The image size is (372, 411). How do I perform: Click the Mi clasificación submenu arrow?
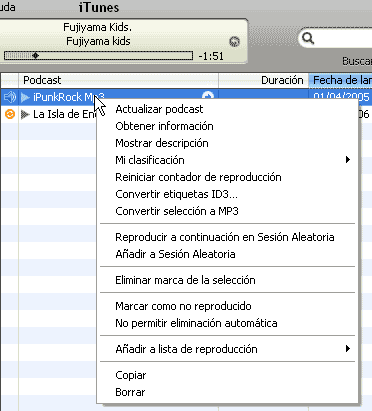click(348, 160)
